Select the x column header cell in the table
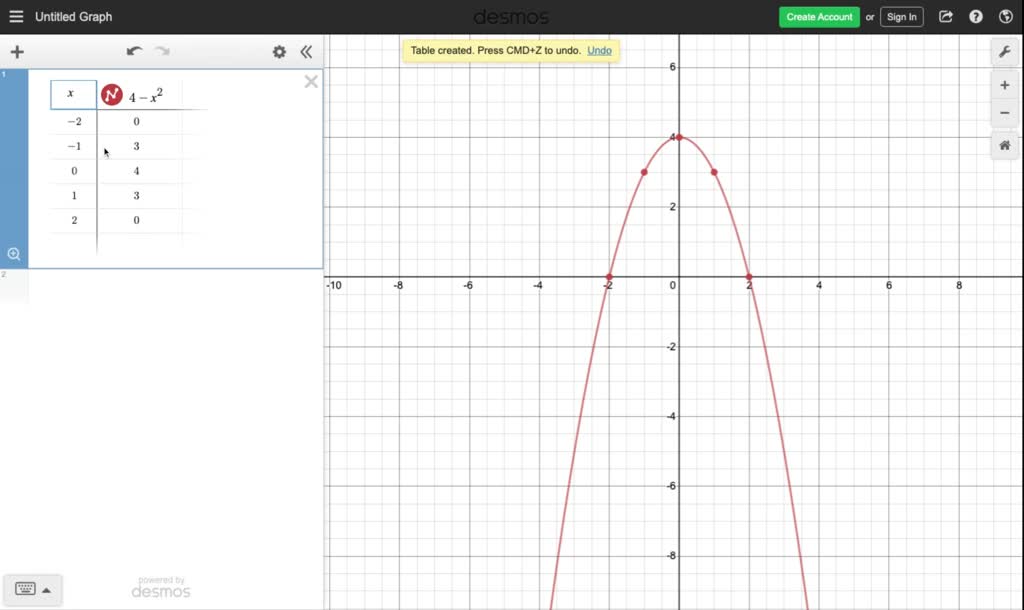 (72, 94)
